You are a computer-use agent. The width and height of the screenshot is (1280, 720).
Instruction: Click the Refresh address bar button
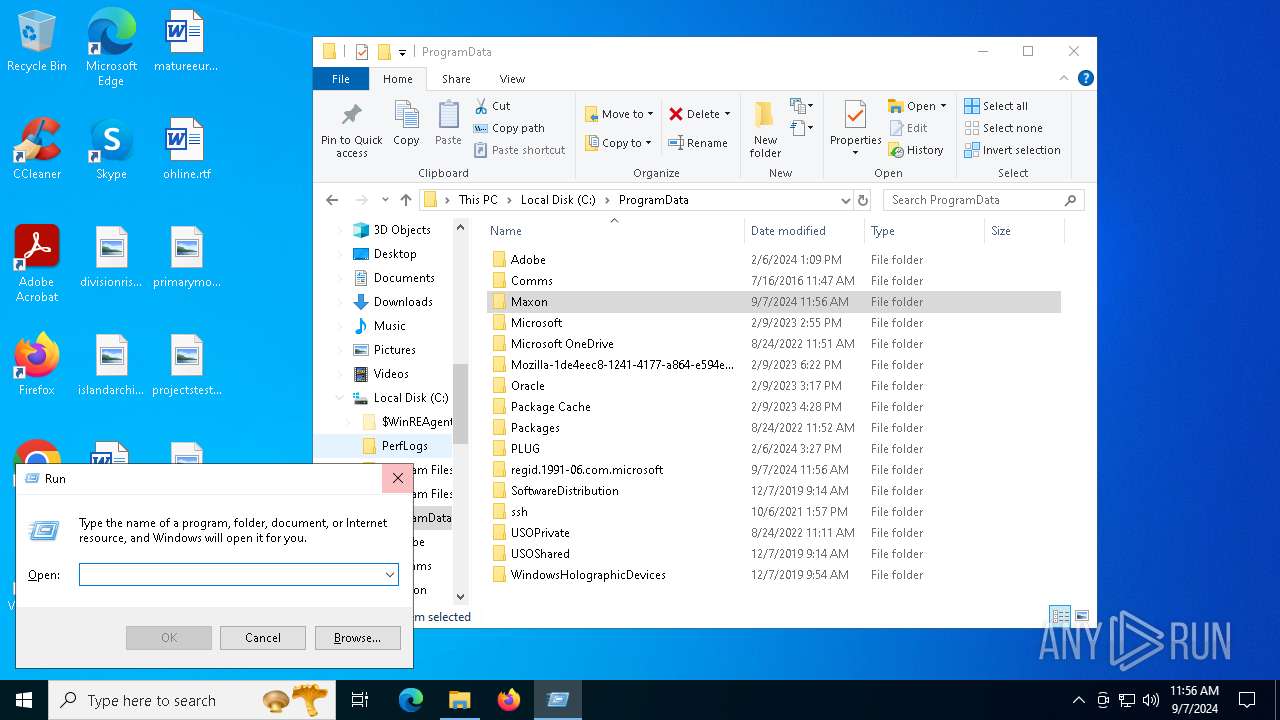tap(865, 200)
